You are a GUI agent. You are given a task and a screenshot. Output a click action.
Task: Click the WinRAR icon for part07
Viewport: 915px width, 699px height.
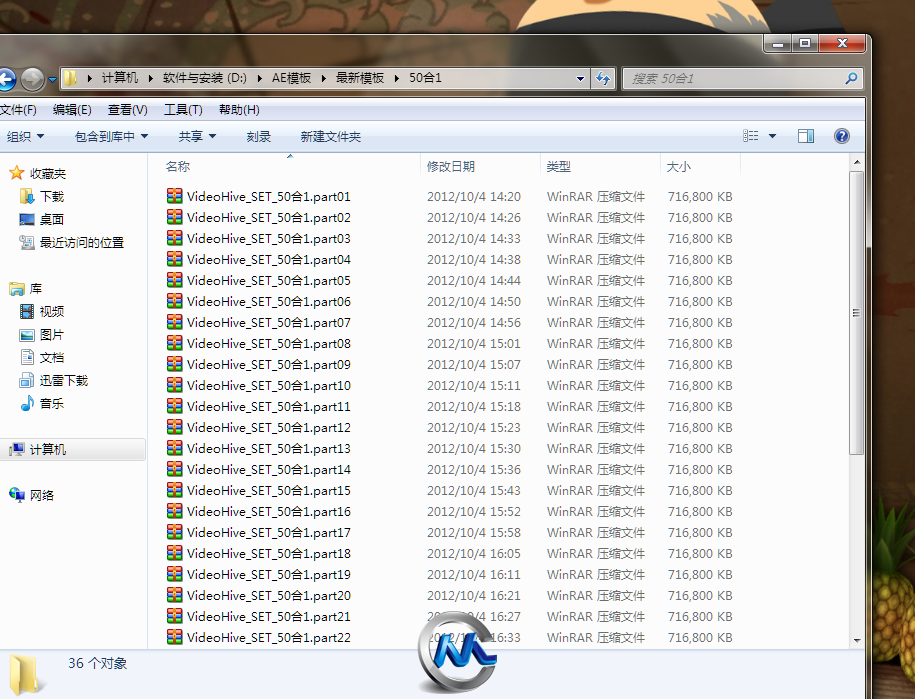tap(174, 322)
